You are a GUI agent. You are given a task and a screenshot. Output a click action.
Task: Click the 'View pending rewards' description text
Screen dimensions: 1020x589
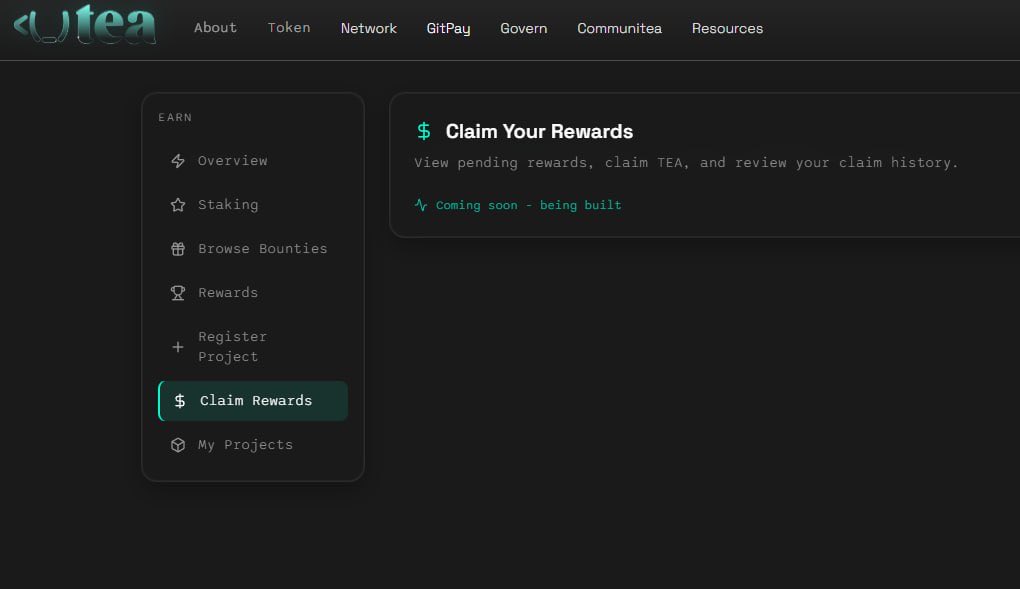[x=686, y=163]
